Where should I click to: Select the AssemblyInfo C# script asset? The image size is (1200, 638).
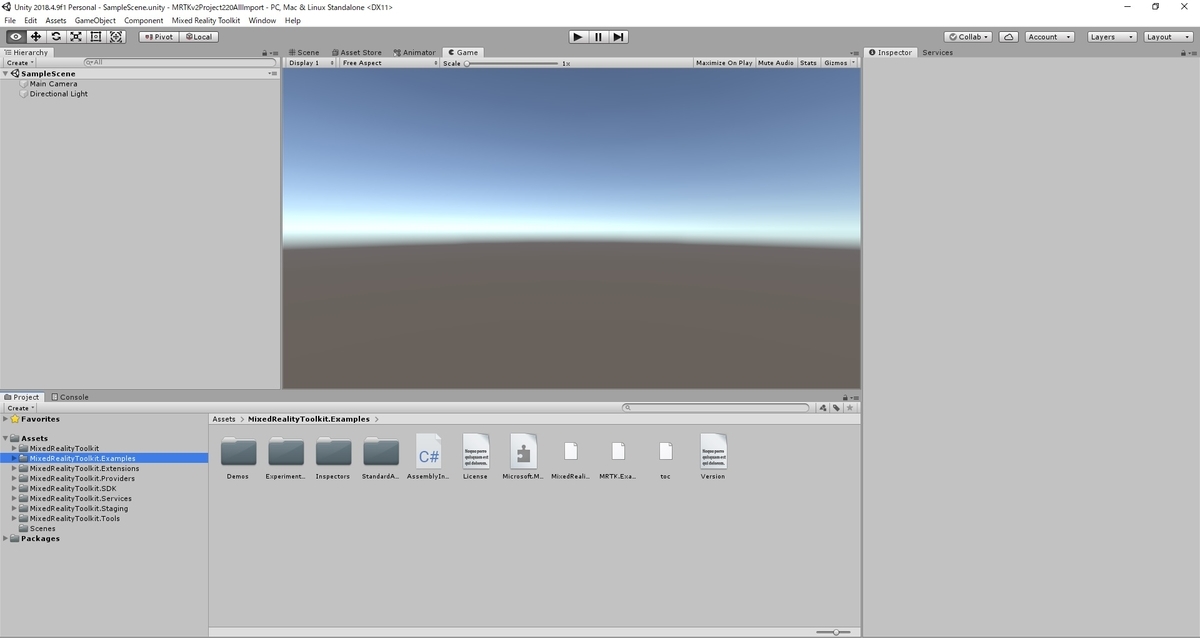428,457
